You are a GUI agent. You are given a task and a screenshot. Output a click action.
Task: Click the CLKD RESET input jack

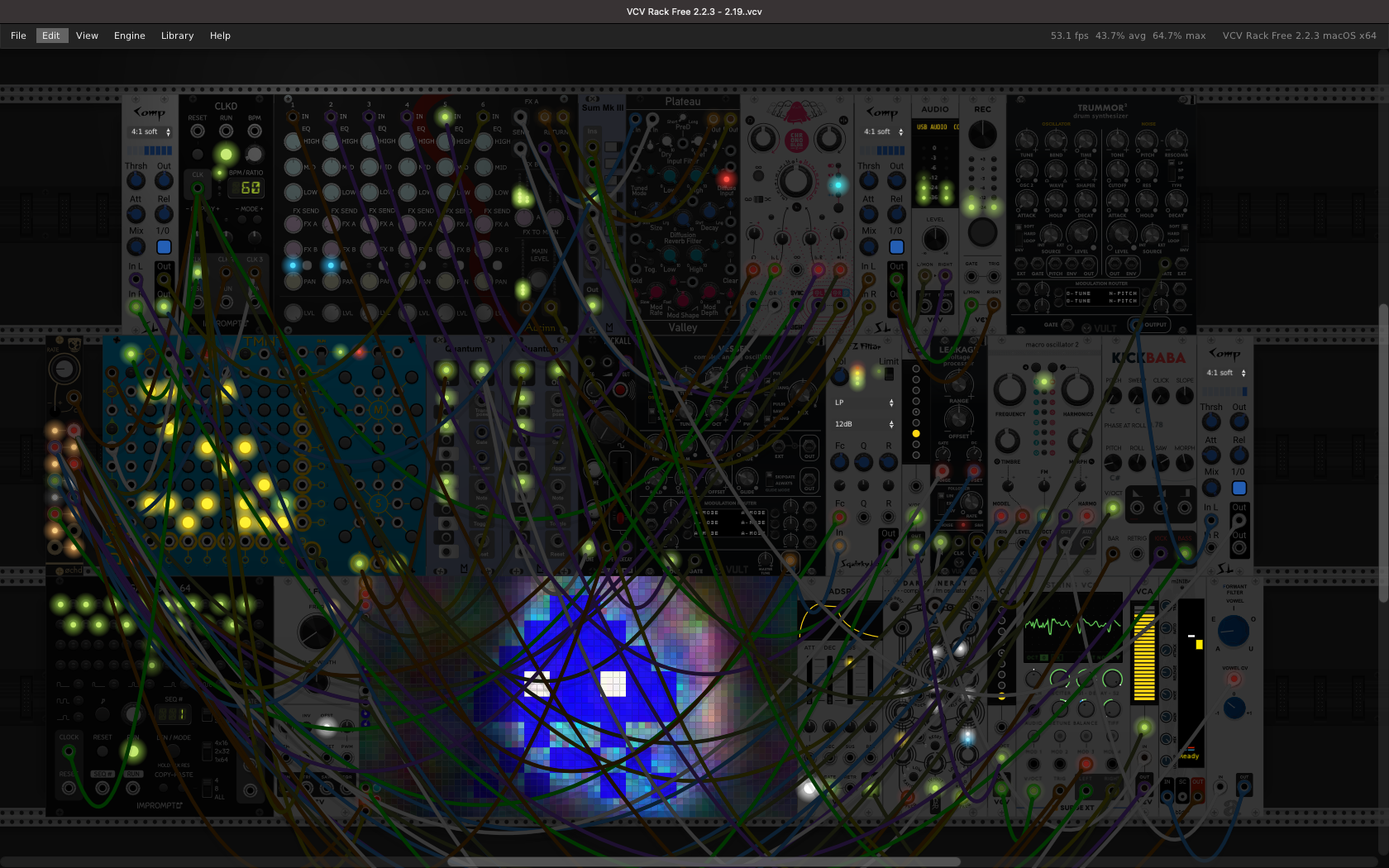pos(198,131)
